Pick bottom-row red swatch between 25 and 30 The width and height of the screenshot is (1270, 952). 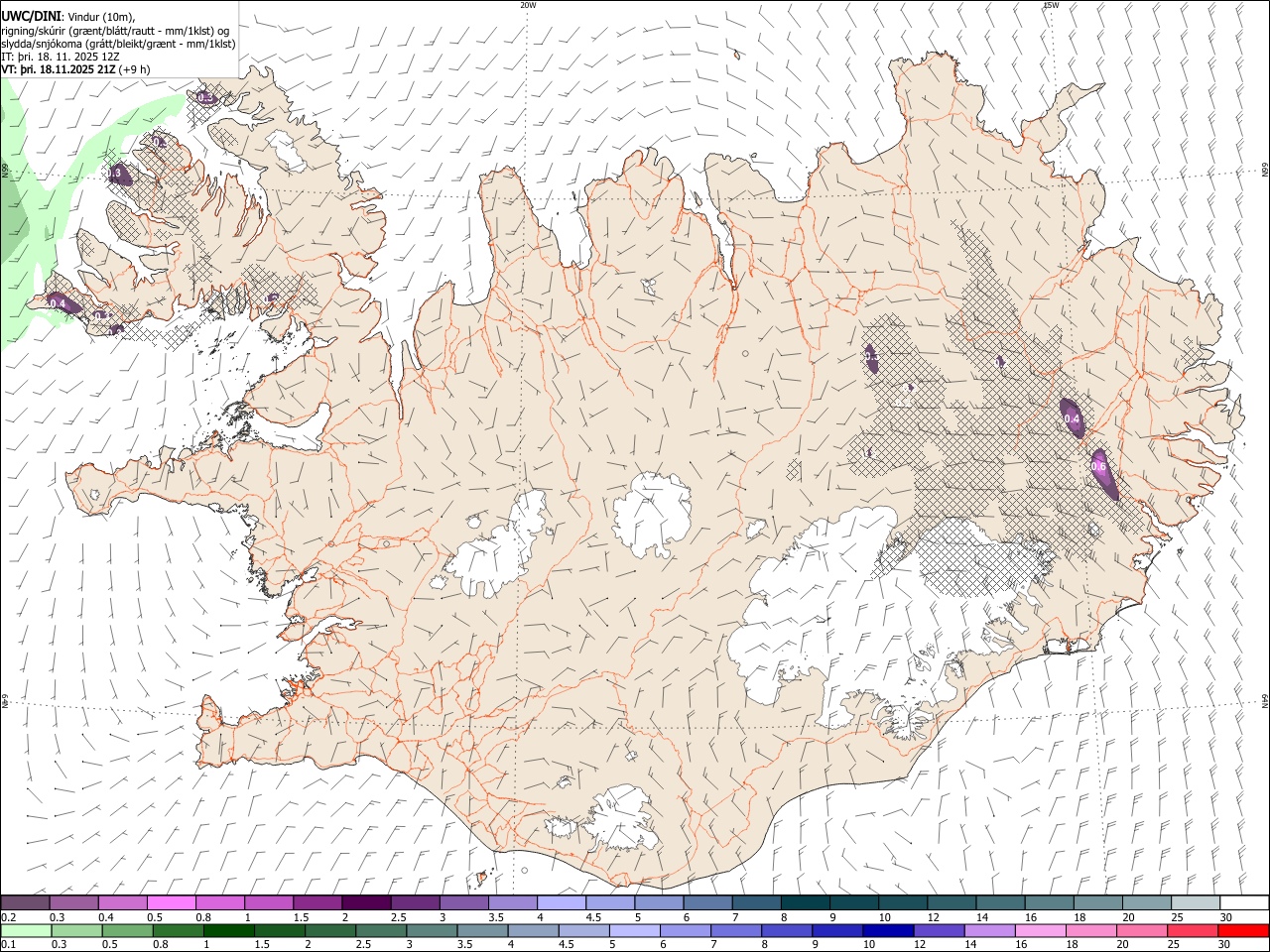click(1195, 930)
